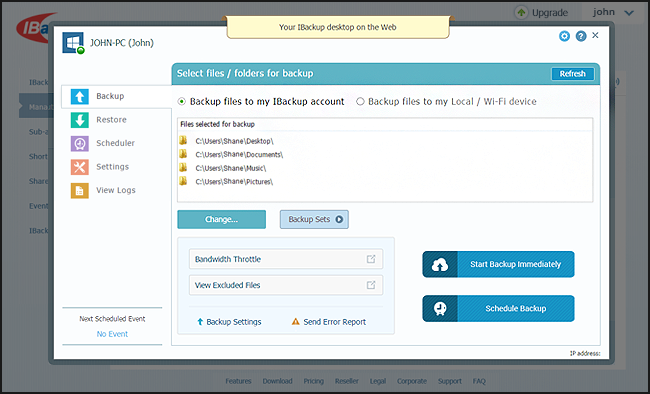Click the Your IBackup desktop on the Web banner
Image resolution: width=650 pixels, height=394 pixels.
click(338, 27)
